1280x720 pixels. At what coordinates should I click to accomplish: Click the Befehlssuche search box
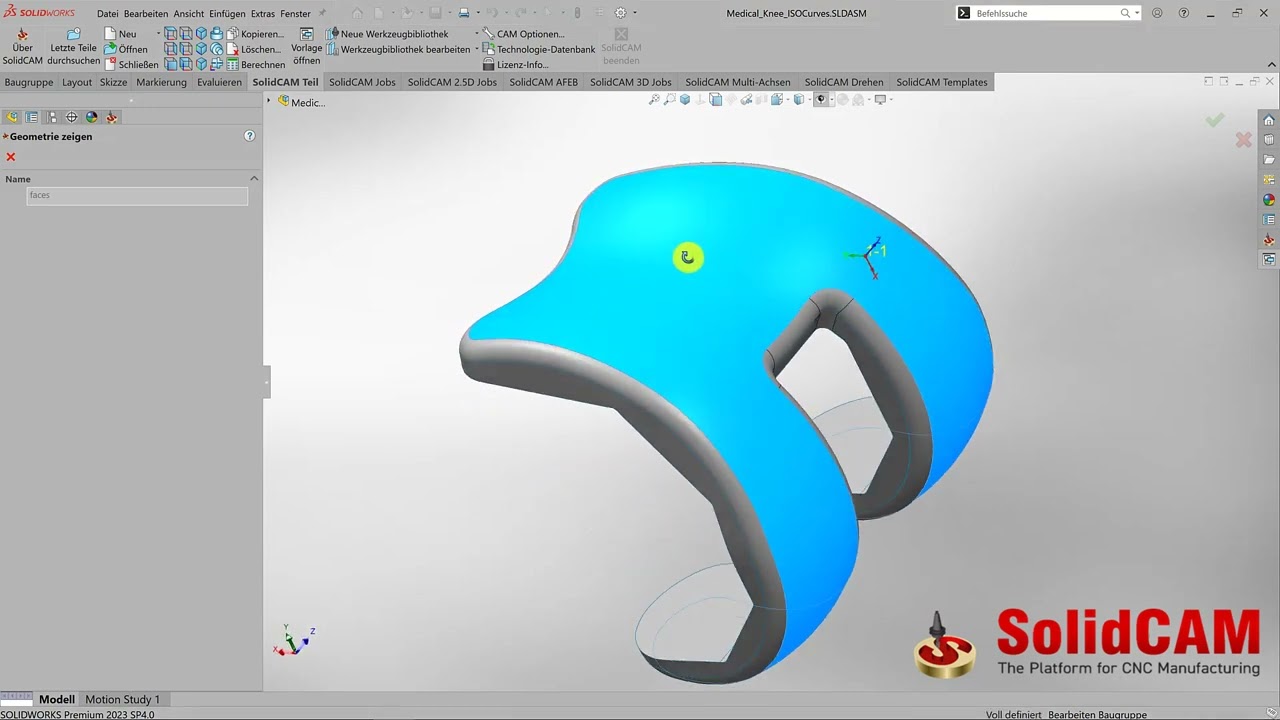(1048, 13)
